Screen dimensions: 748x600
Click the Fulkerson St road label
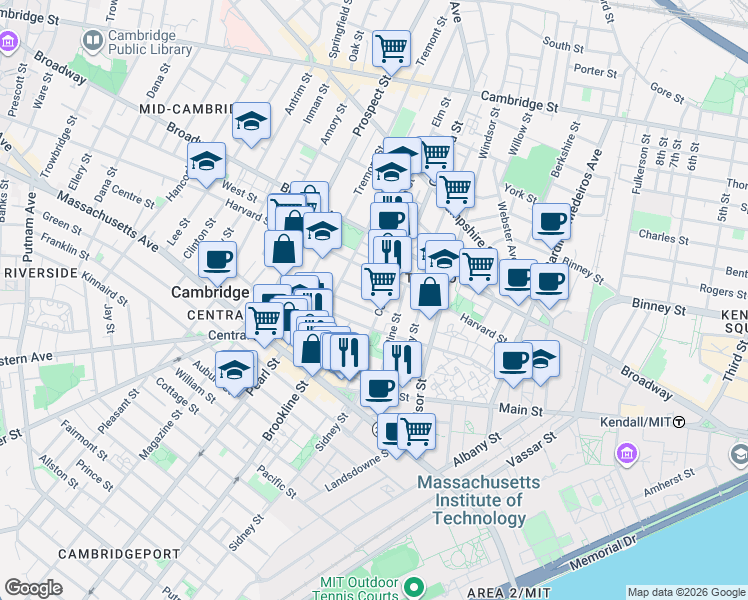(x=641, y=164)
